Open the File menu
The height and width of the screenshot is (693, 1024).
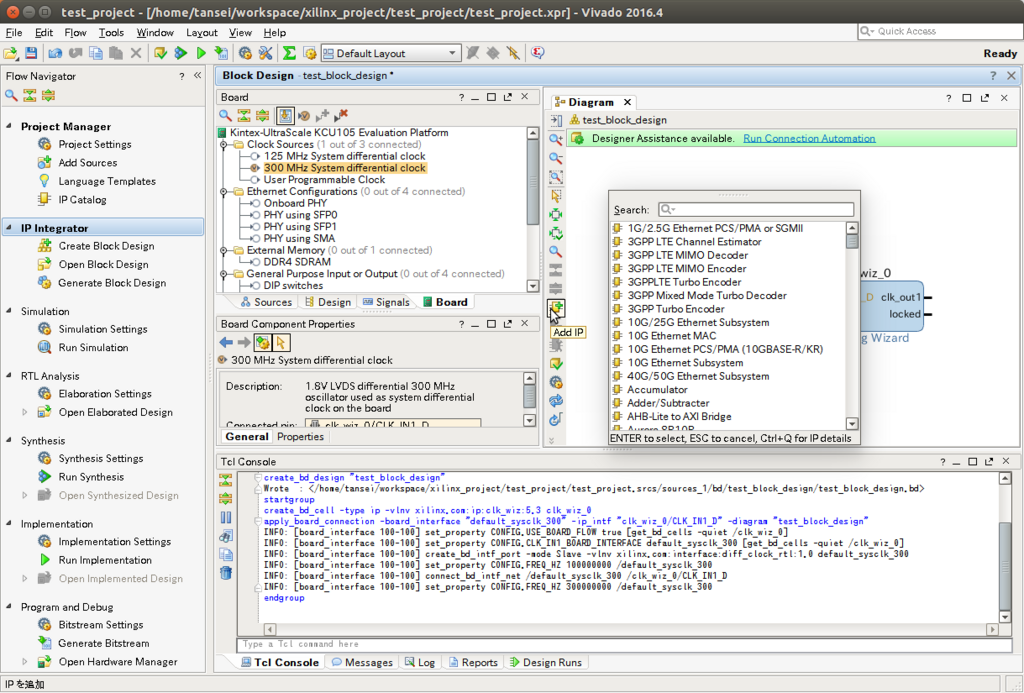(x=14, y=33)
